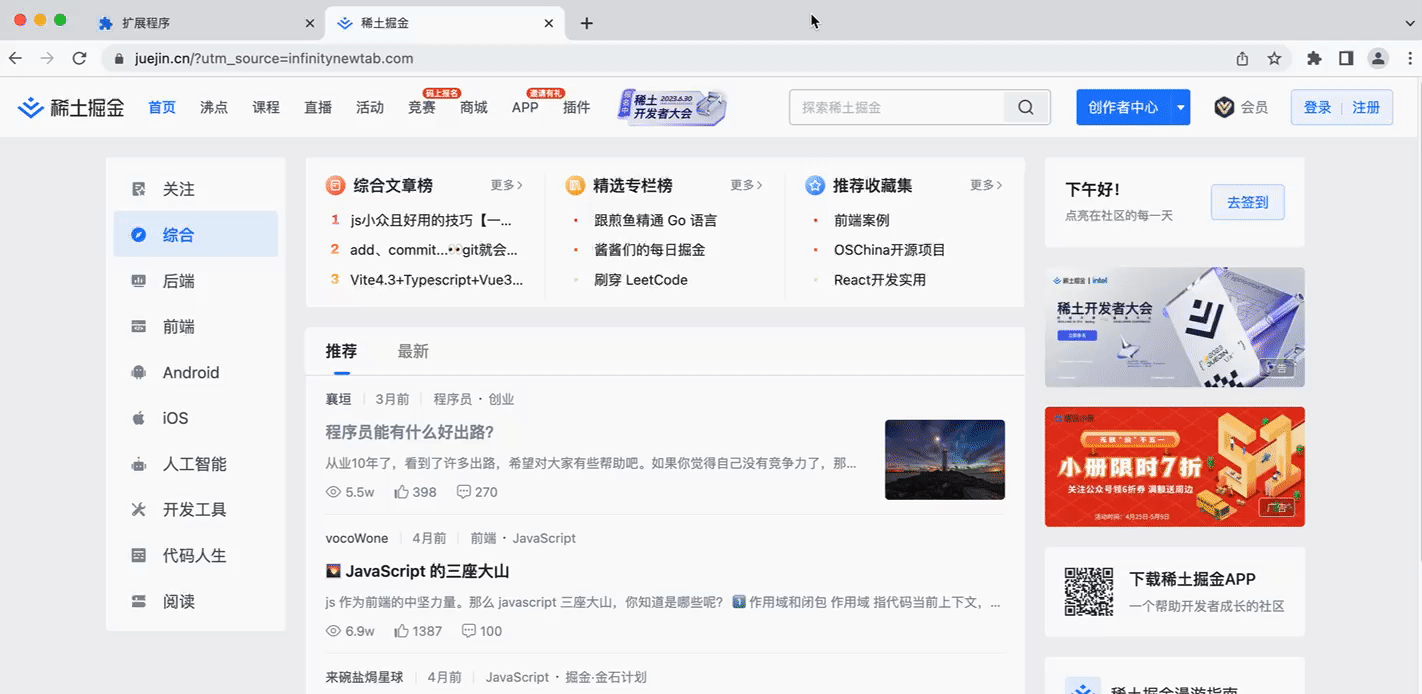This screenshot has width=1422, height=694.
Task: Open the 跟煎鱼精通 Go 语言 column
Action: pos(656,220)
